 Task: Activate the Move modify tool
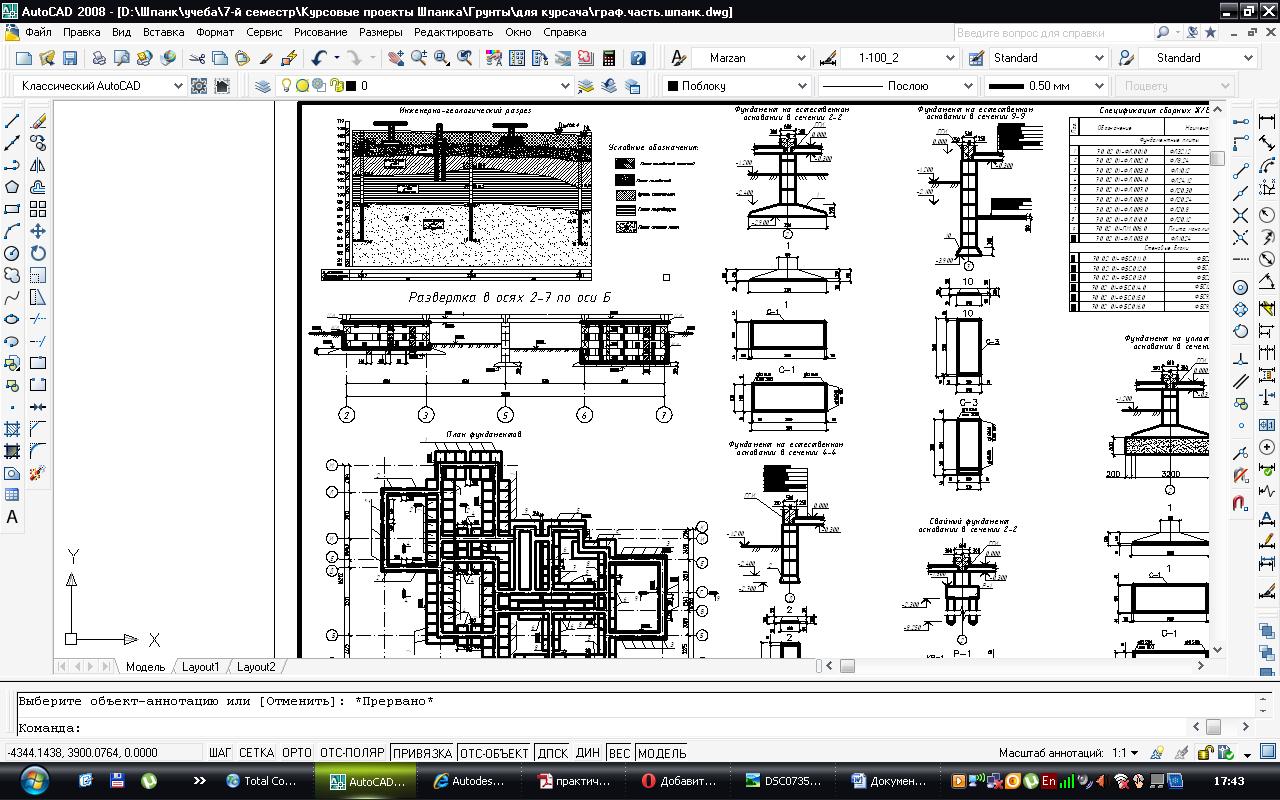(x=38, y=231)
